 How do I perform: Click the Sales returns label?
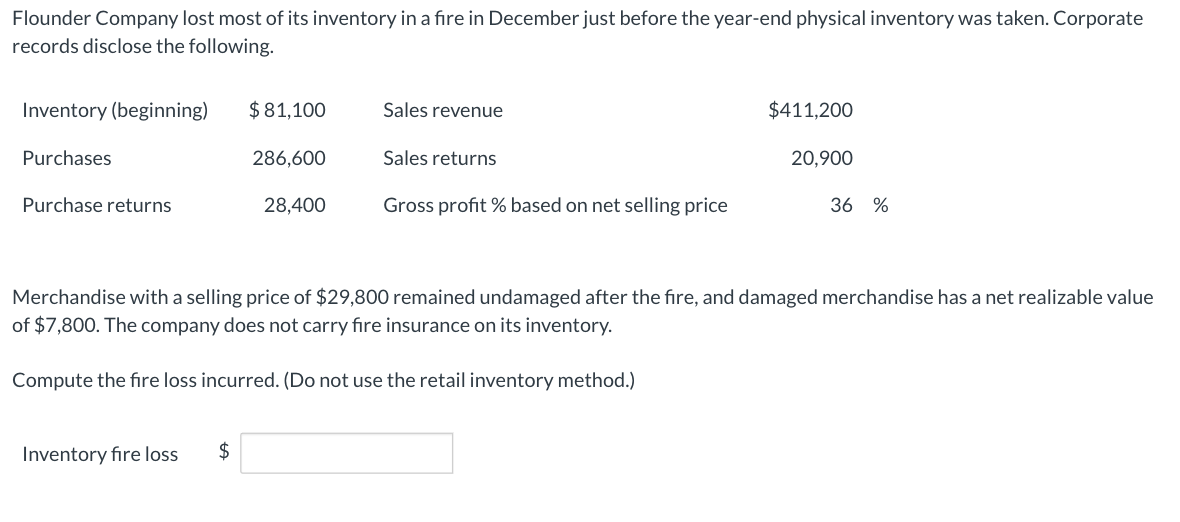point(439,158)
